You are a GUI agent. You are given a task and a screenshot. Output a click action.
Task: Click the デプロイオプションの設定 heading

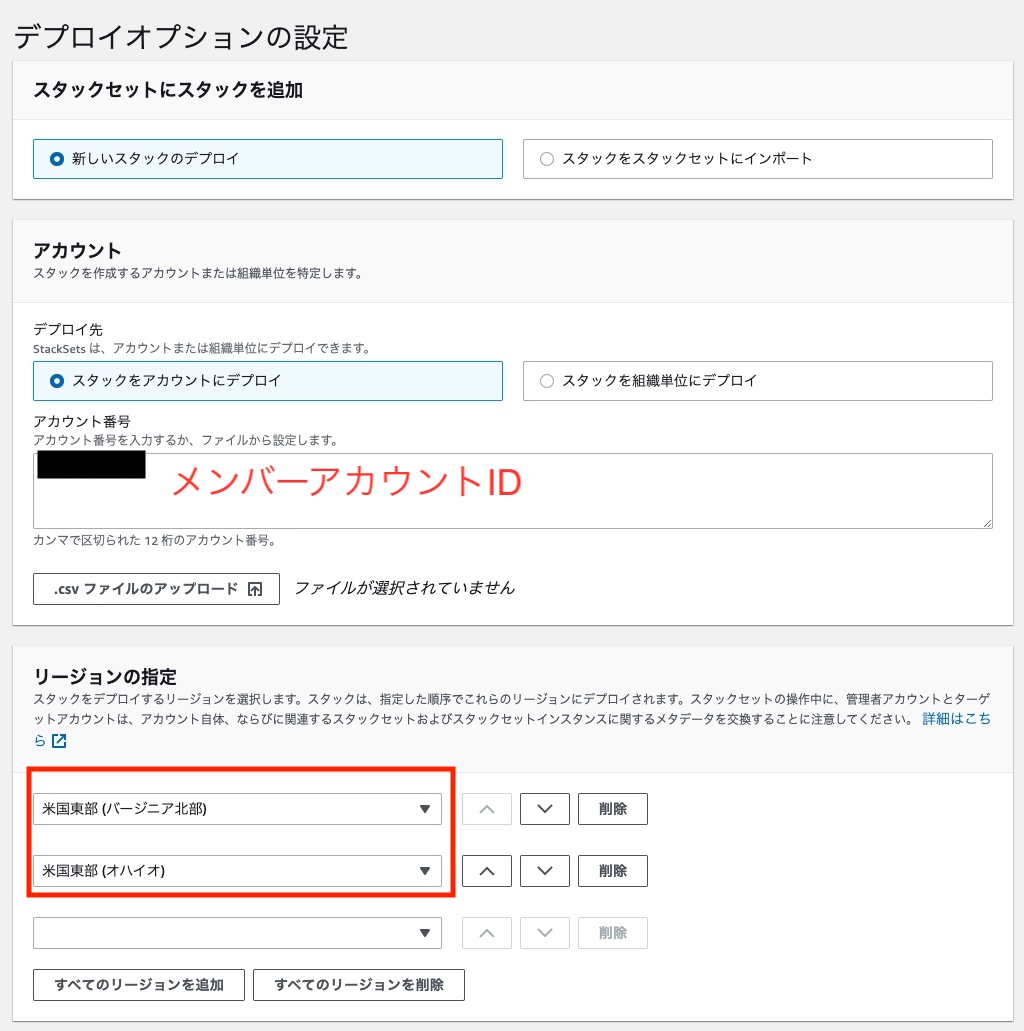click(x=180, y=37)
